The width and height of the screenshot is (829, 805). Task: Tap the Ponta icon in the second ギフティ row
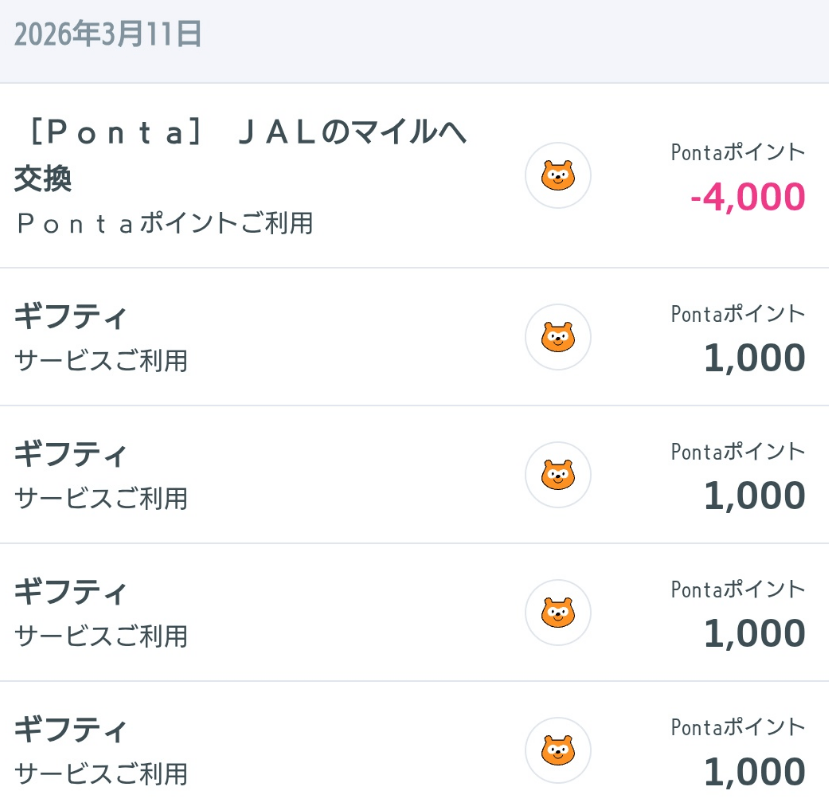coord(558,475)
